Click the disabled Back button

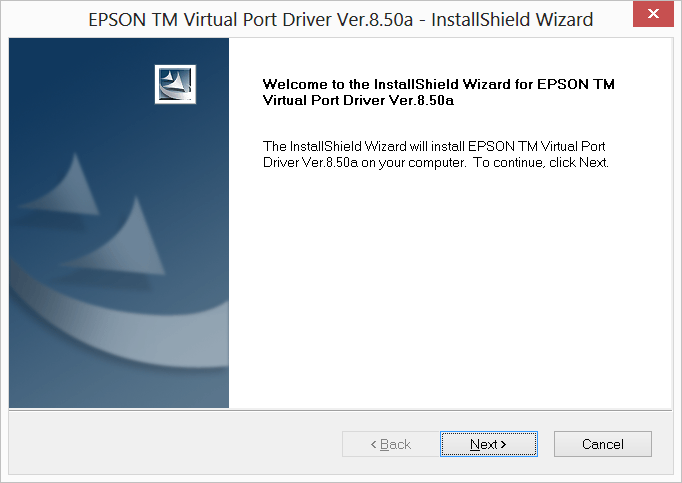tap(391, 444)
